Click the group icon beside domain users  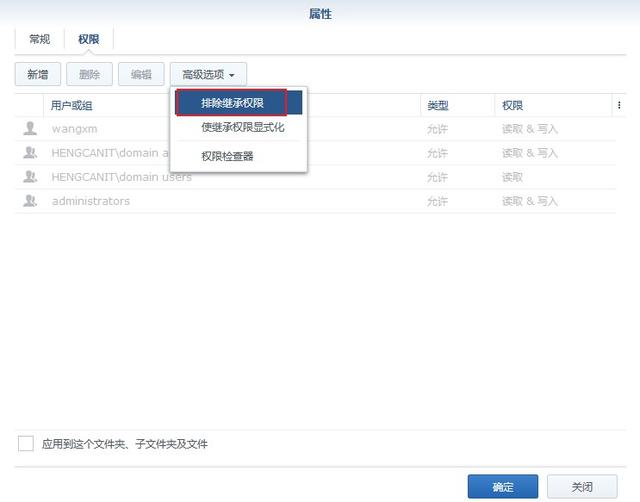pyautogui.click(x=30, y=177)
